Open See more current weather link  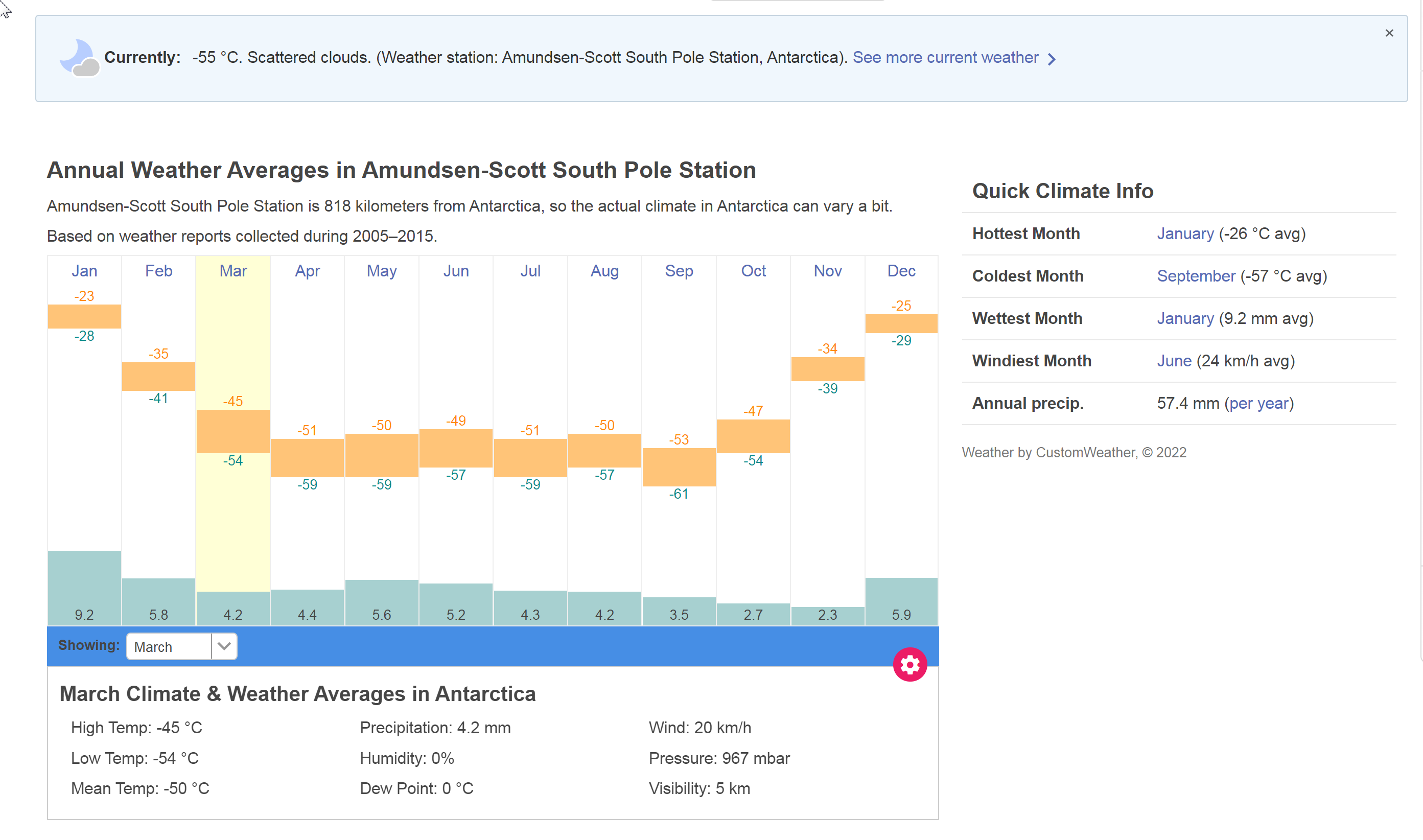click(x=945, y=58)
